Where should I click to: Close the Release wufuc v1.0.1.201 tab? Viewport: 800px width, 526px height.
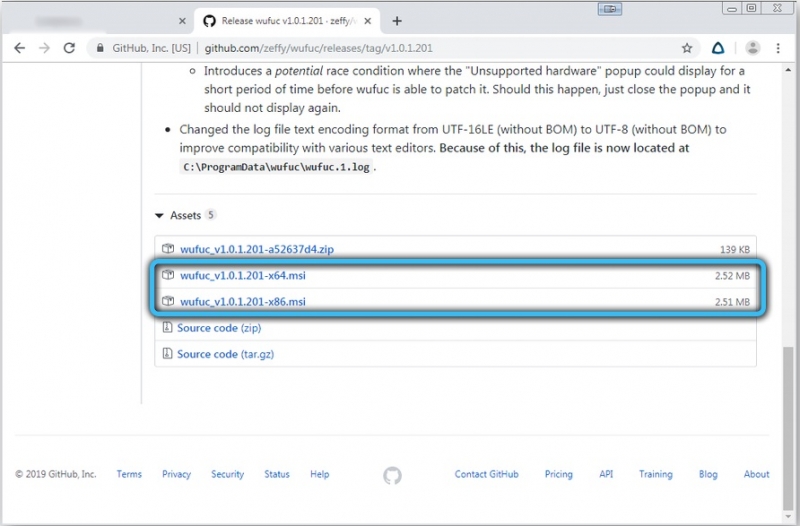(368, 21)
